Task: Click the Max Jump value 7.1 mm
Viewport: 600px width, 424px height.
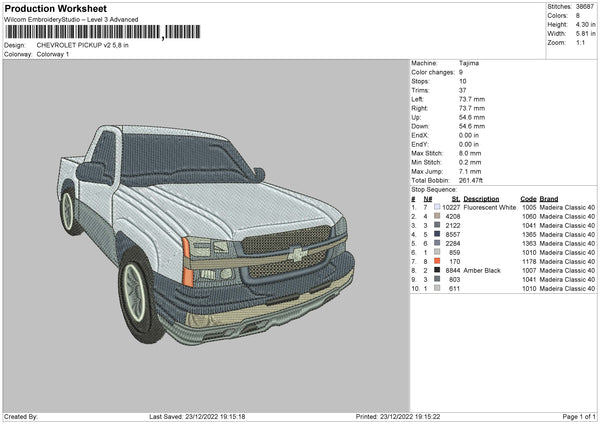Action: coord(470,171)
